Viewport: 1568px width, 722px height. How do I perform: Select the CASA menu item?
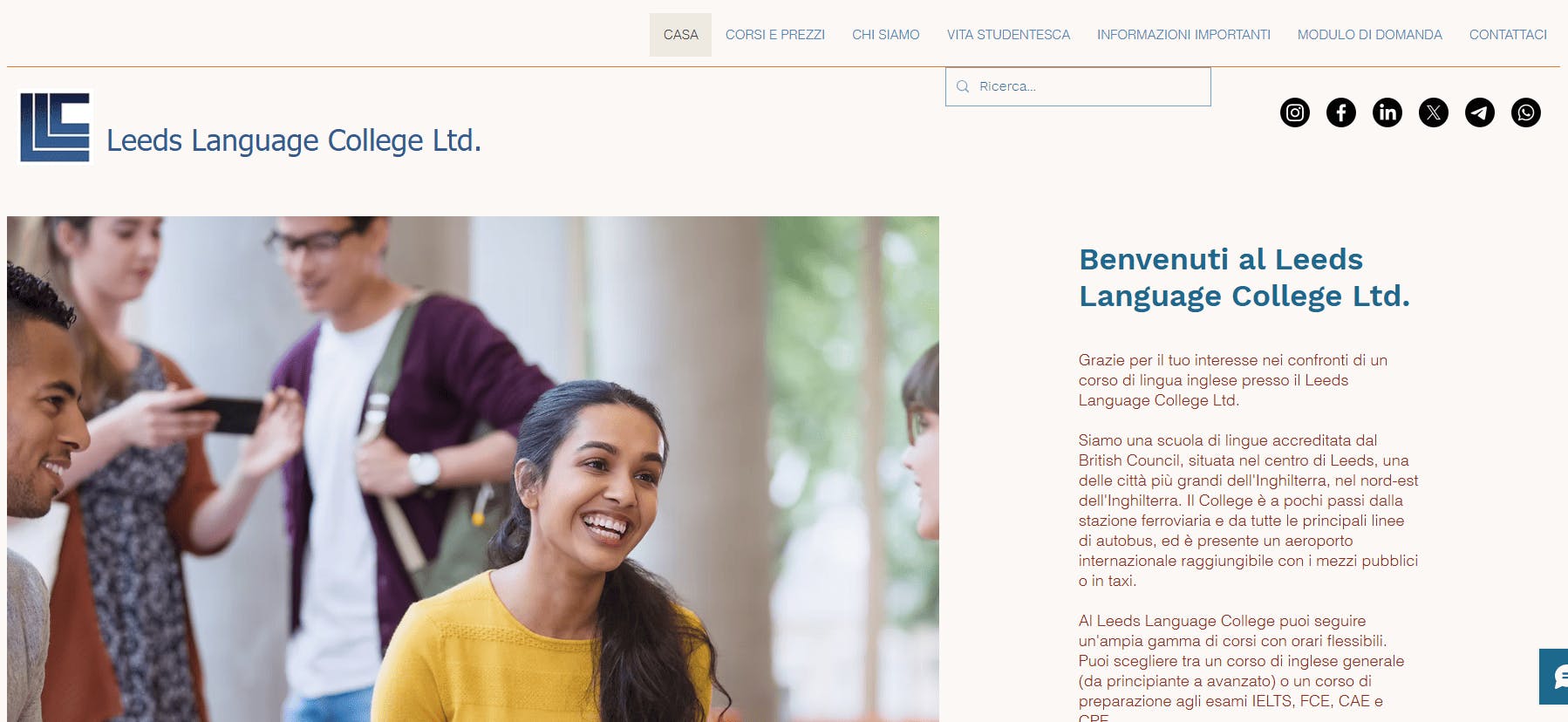tap(680, 35)
